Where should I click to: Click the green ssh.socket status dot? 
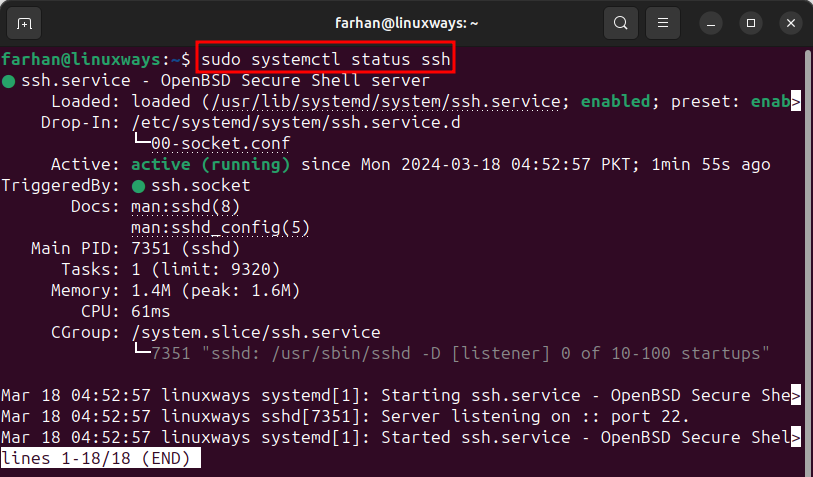(x=138, y=186)
